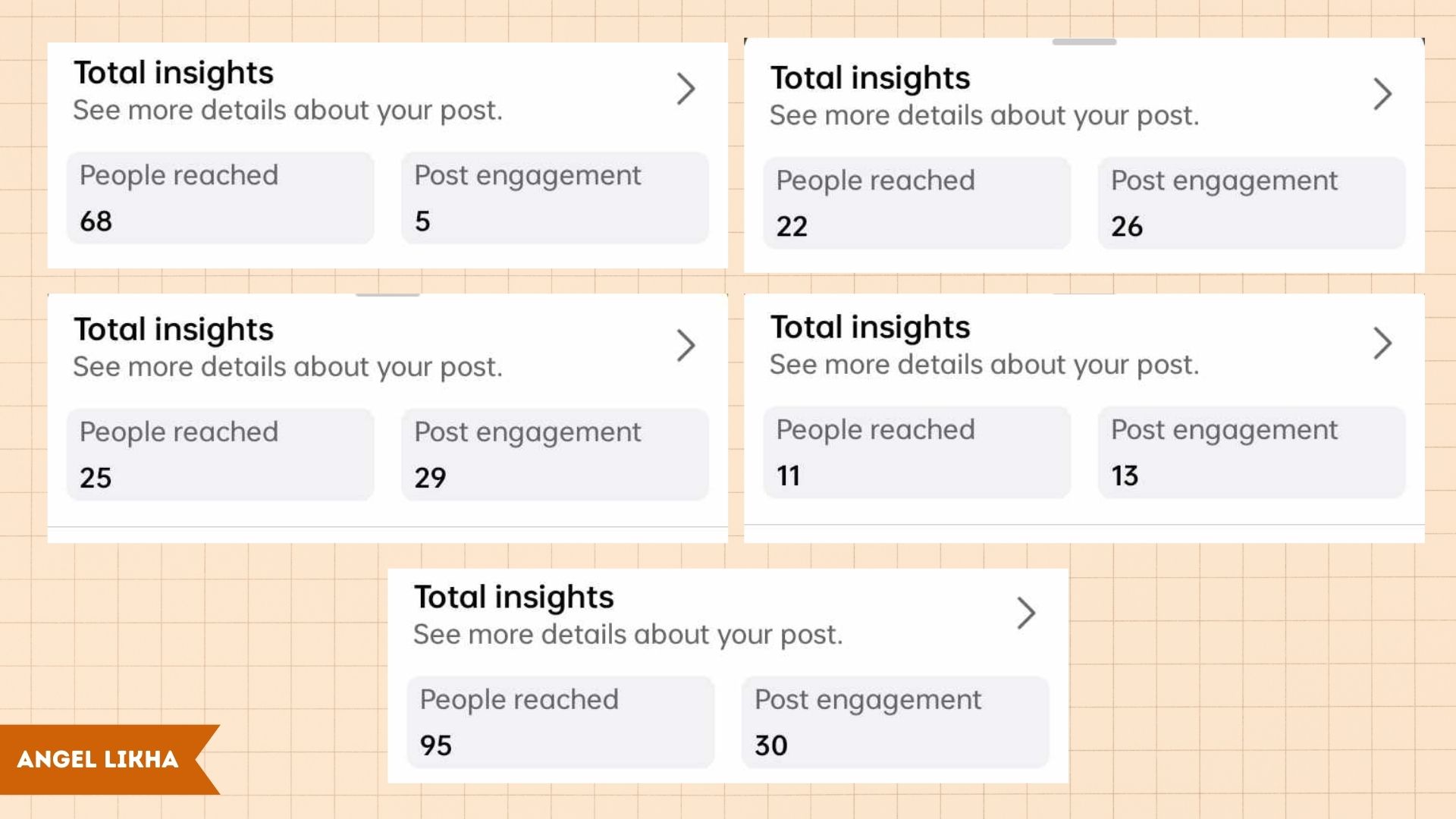Grab the sheet drag handle above top-right card
The image size is (1456, 819).
1084,42
